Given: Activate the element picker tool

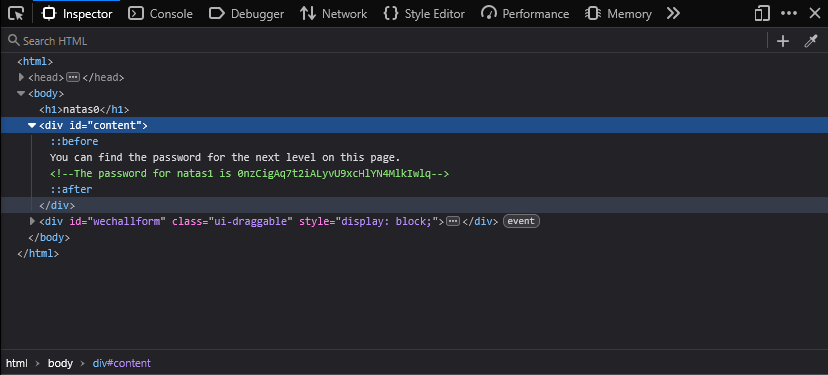Looking at the screenshot, I should pyautogui.click(x=16, y=14).
